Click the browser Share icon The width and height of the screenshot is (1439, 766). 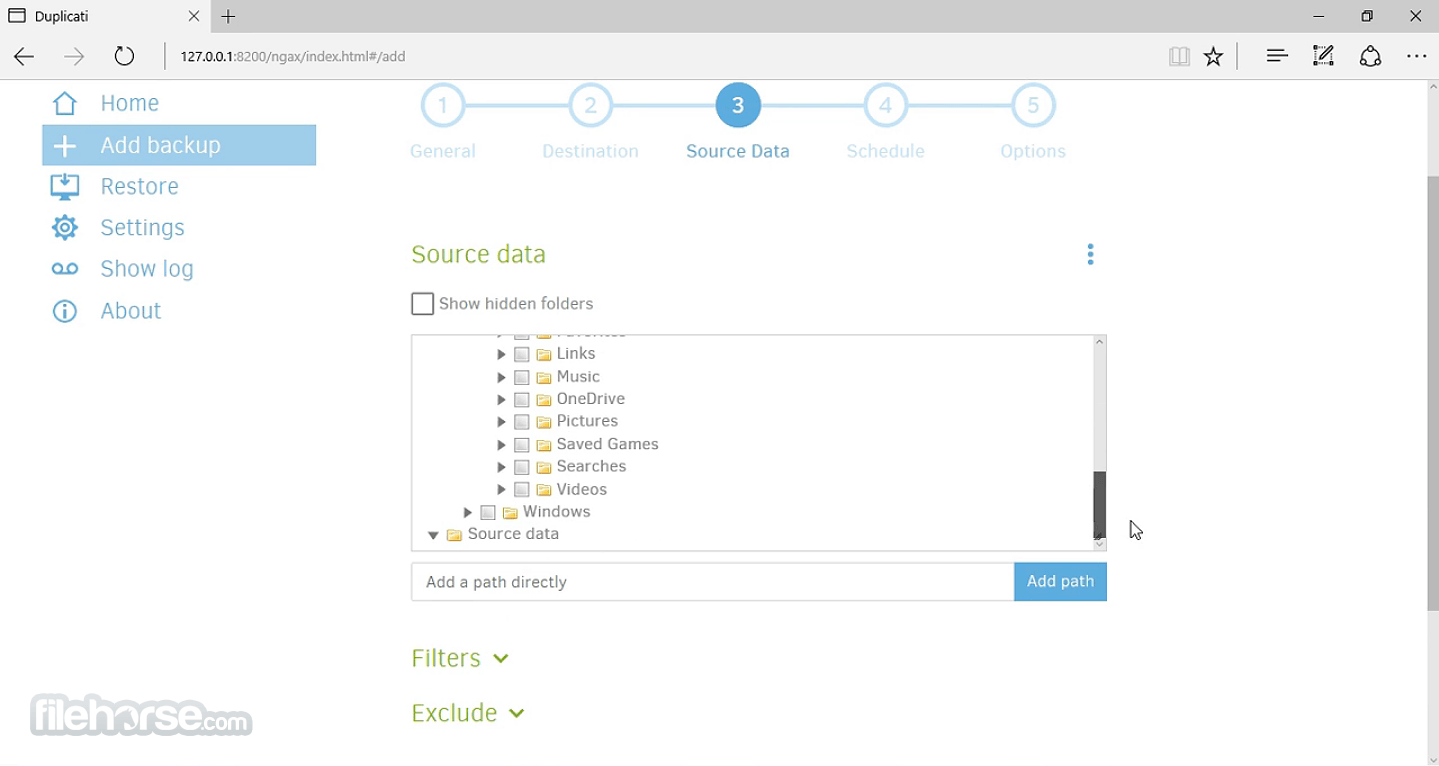[x=1370, y=56]
